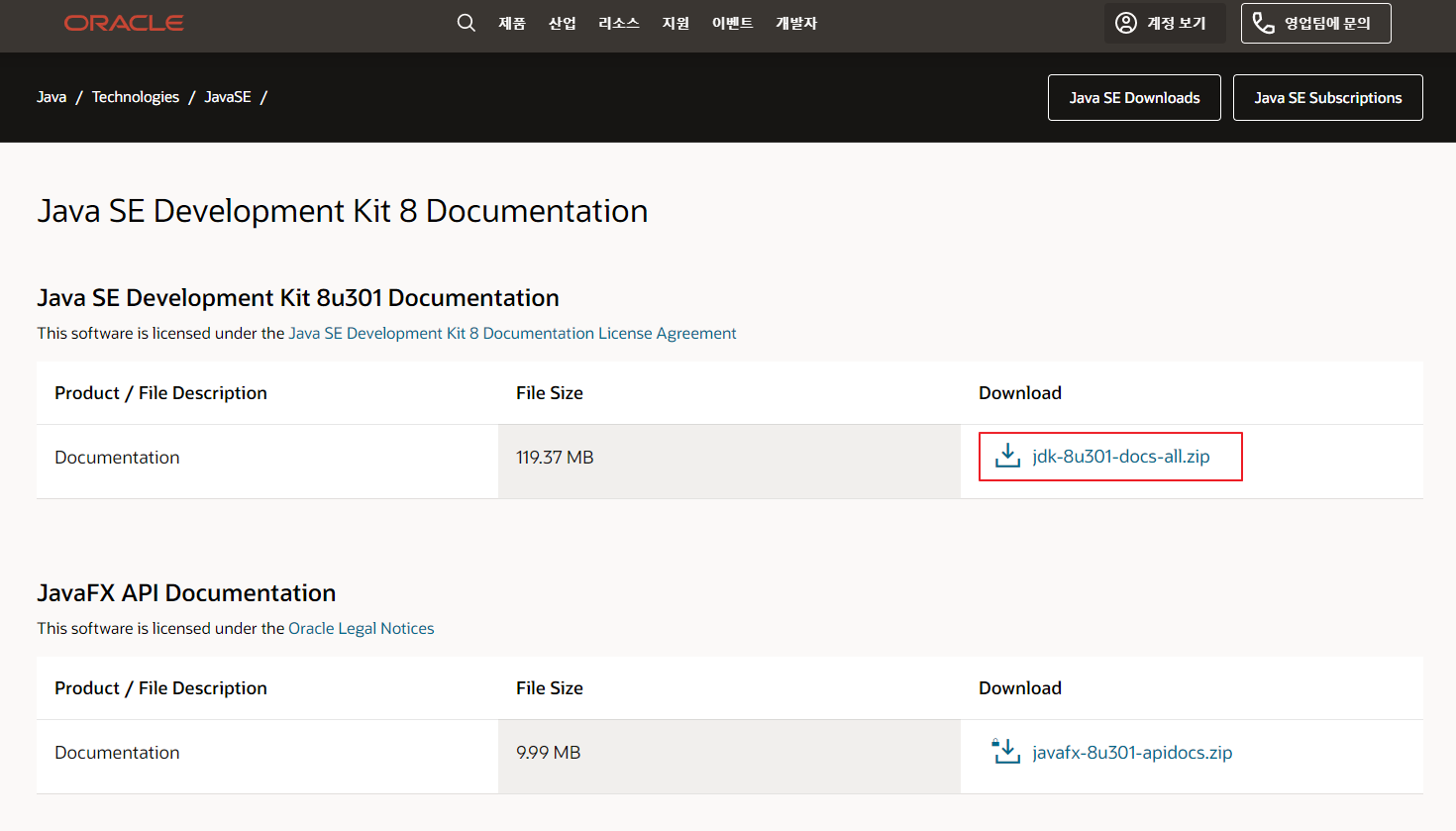Click the 계정 보기 button
The width and height of the screenshot is (1456, 831).
coord(1165,23)
